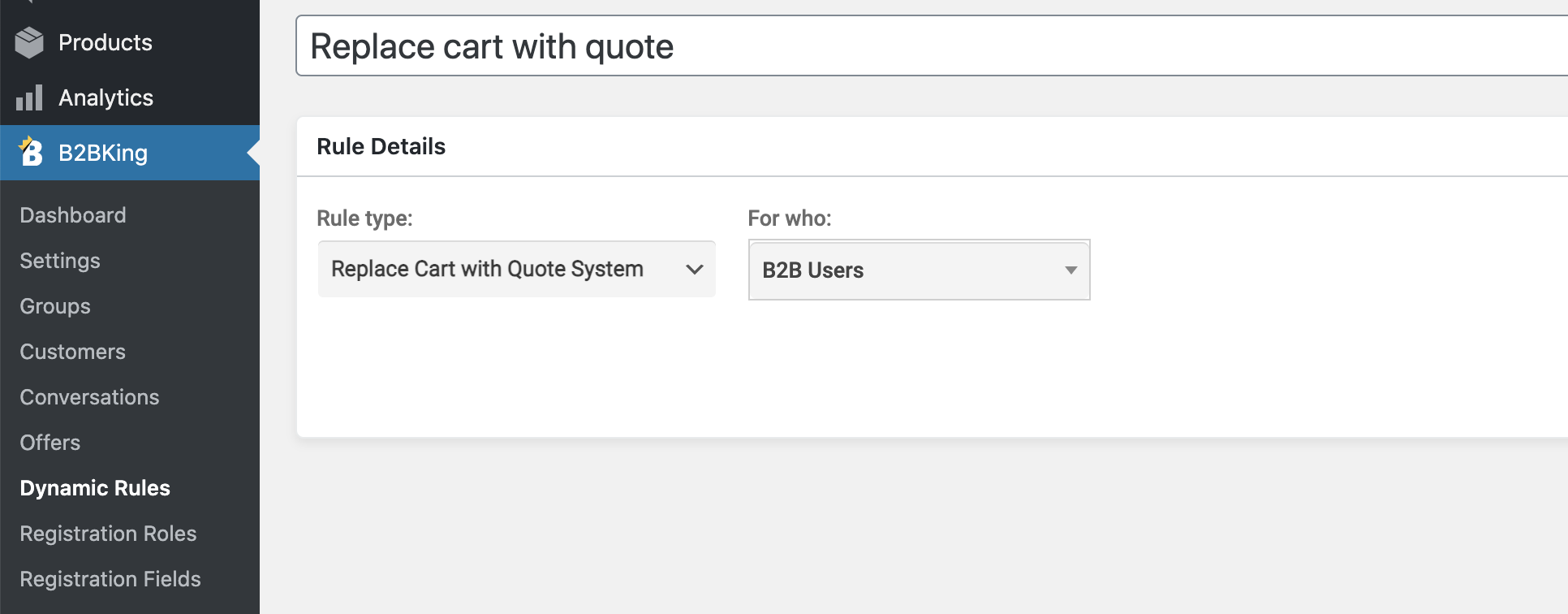1568x614 pixels.
Task: Click the rule title input field
Action: click(x=932, y=46)
